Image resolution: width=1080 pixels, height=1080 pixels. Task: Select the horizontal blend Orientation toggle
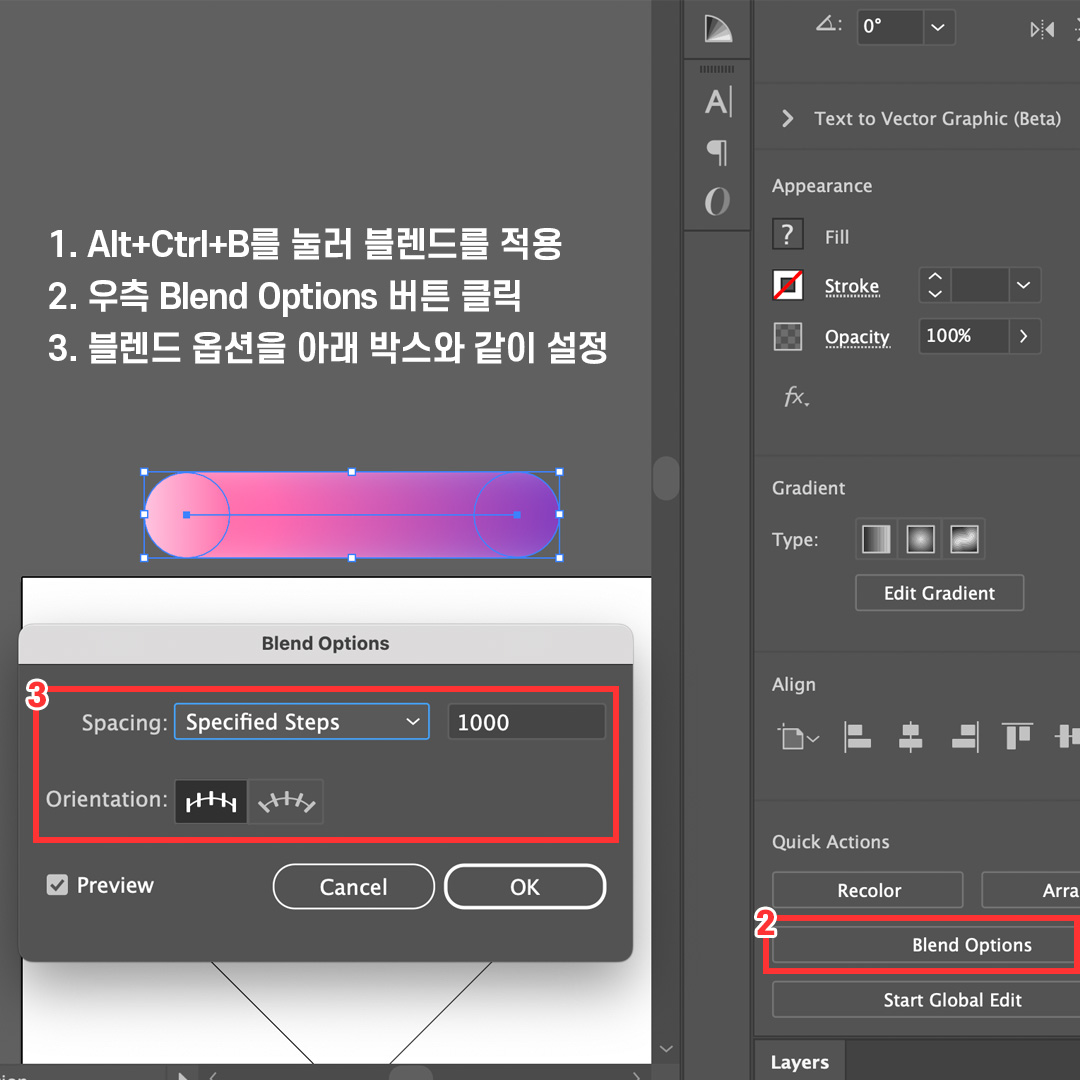[210, 801]
